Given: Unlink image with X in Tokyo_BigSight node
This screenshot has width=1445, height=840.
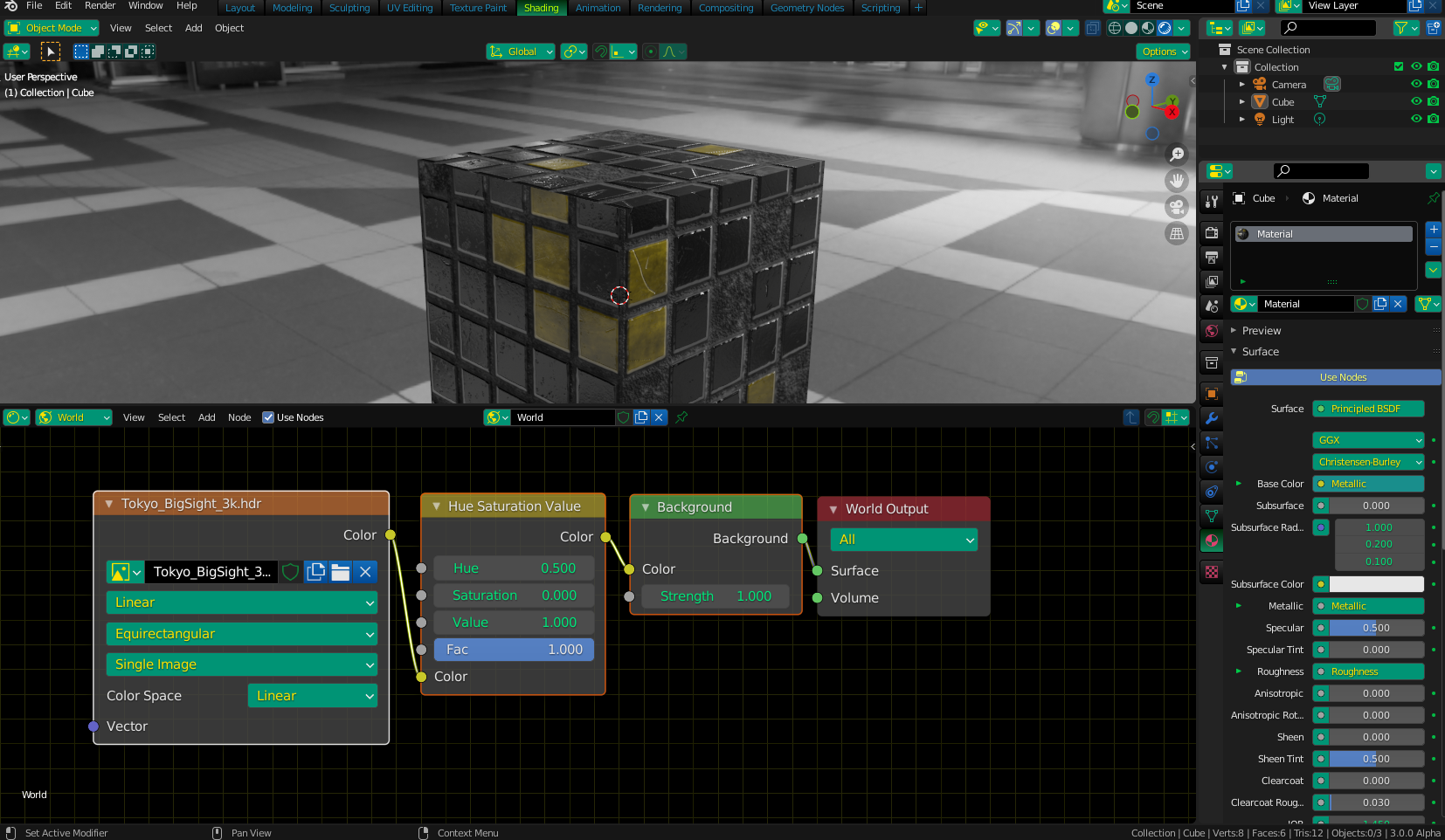Looking at the screenshot, I should [x=365, y=572].
